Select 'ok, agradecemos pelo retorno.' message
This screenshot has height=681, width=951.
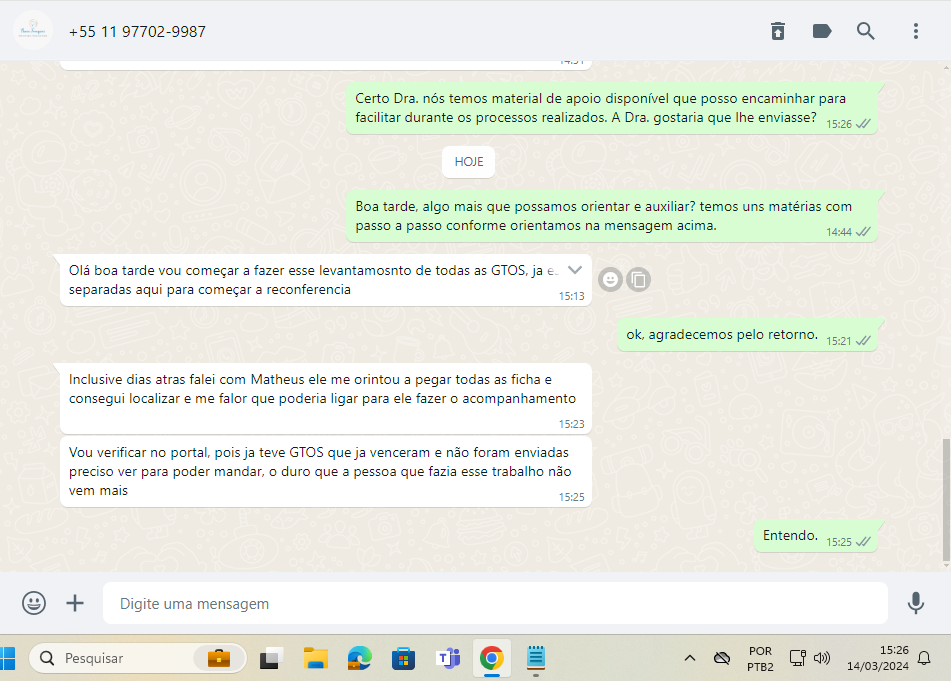pyautogui.click(x=747, y=335)
